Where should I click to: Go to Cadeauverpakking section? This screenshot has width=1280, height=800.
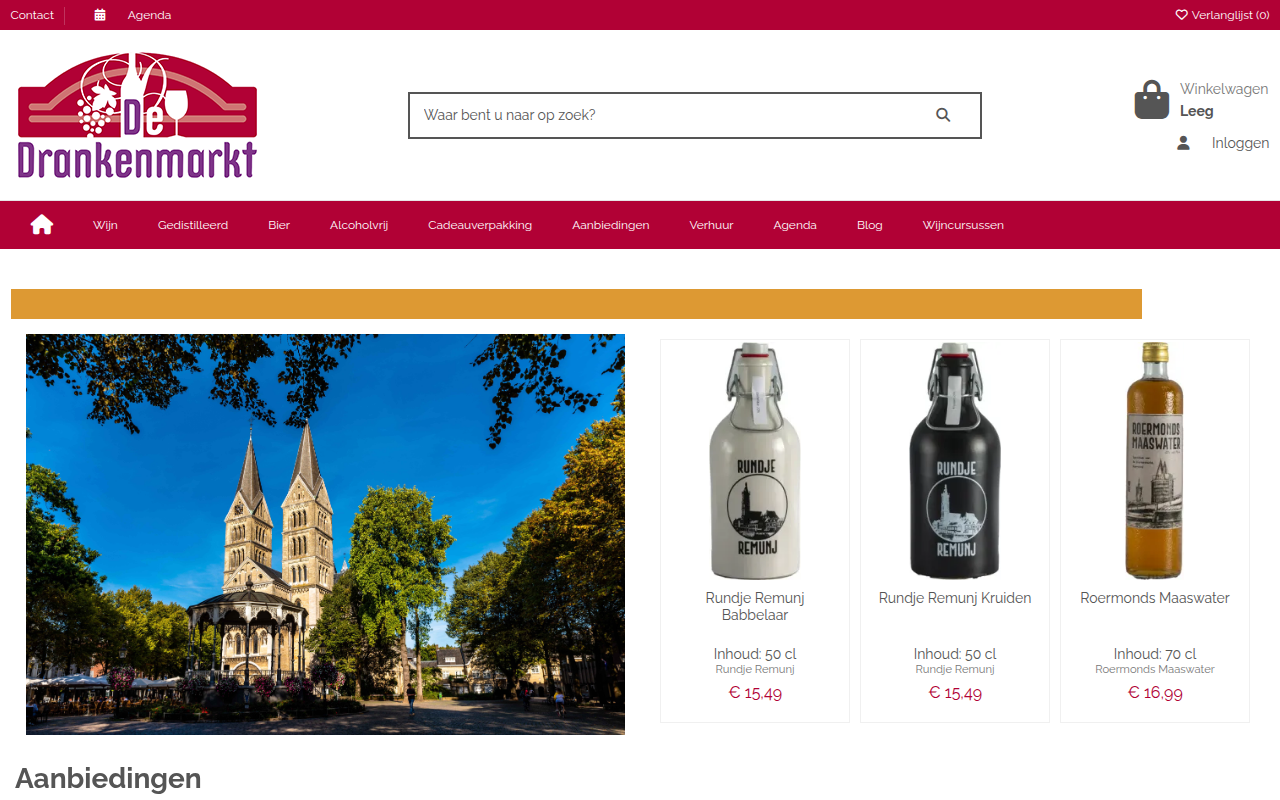[x=480, y=225]
